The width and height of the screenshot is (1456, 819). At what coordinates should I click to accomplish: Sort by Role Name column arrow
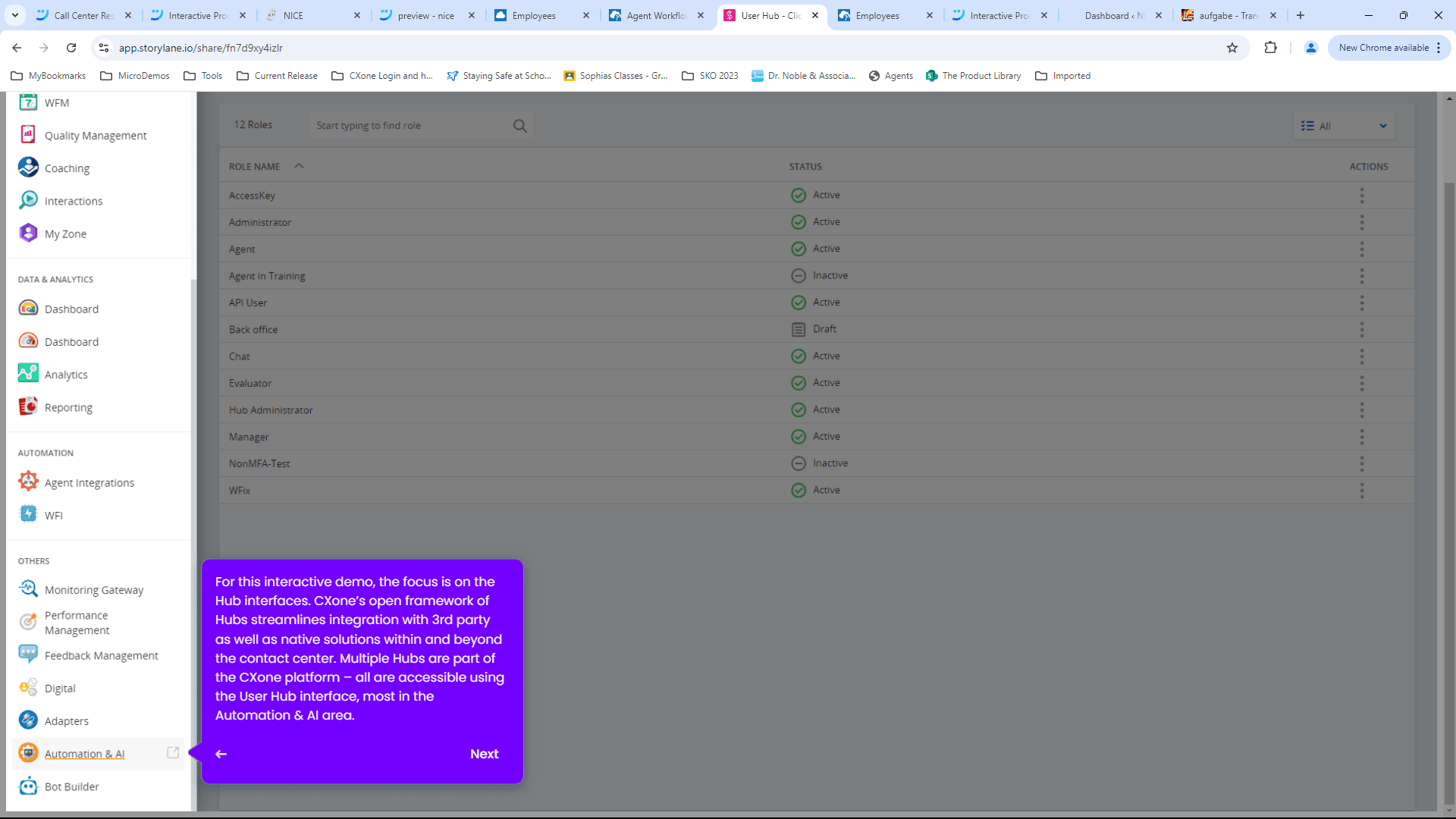tap(299, 166)
